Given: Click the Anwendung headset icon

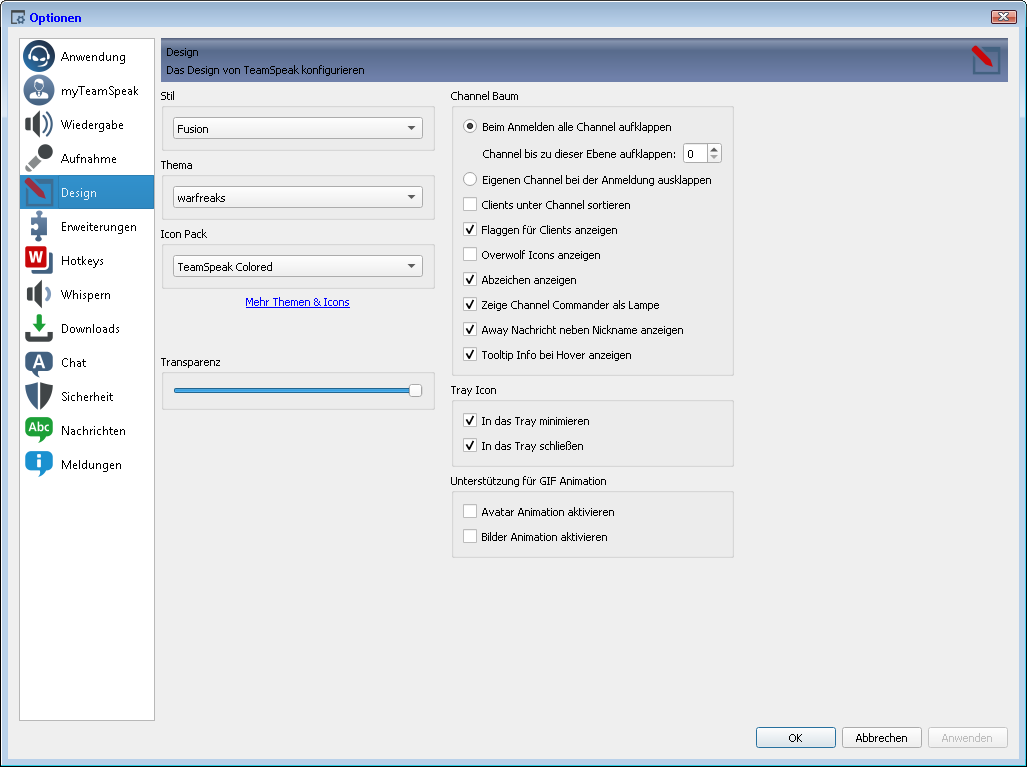Looking at the screenshot, I should [x=39, y=56].
